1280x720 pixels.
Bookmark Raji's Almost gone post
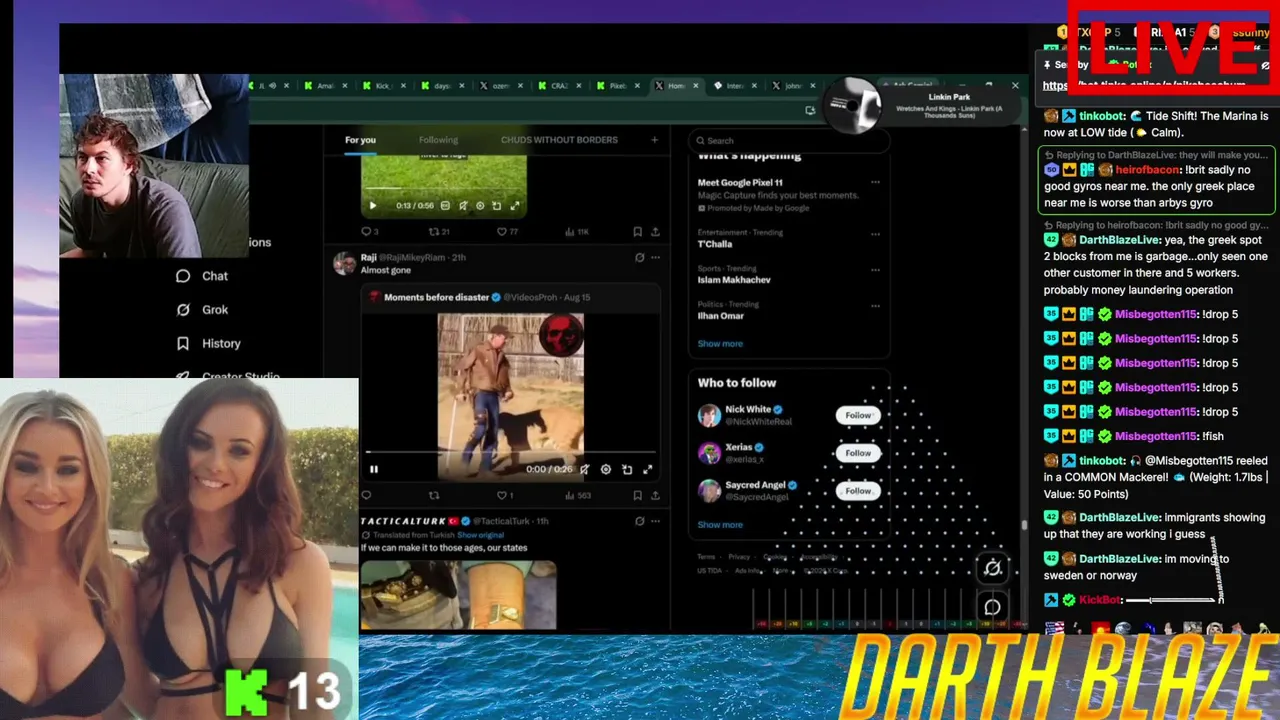[638, 495]
